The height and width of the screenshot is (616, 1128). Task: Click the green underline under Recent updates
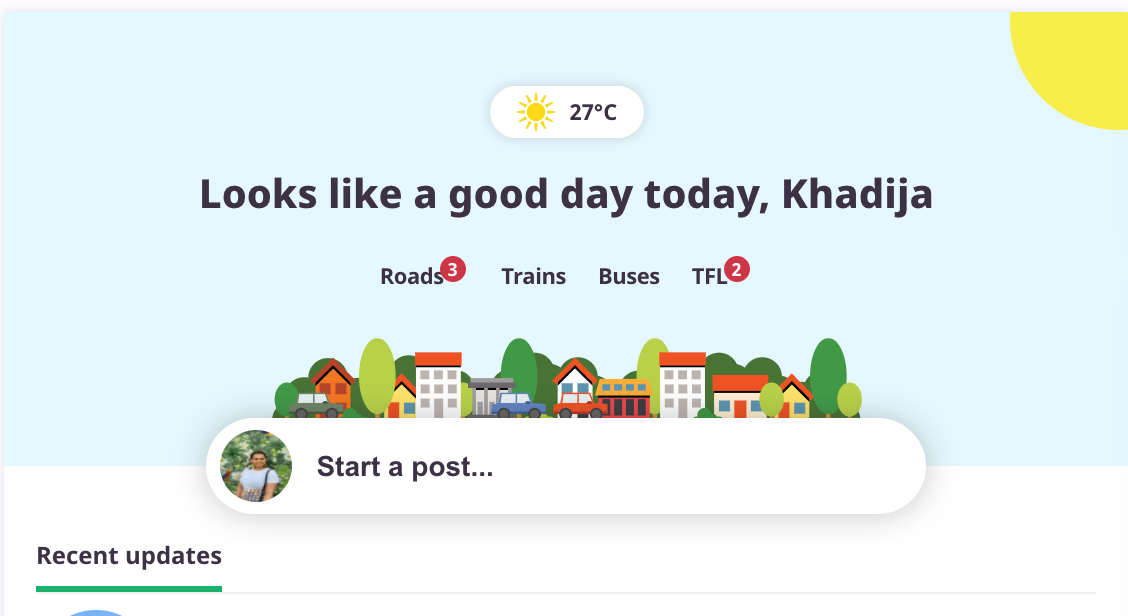pyautogui.click(x=129, y=589)
